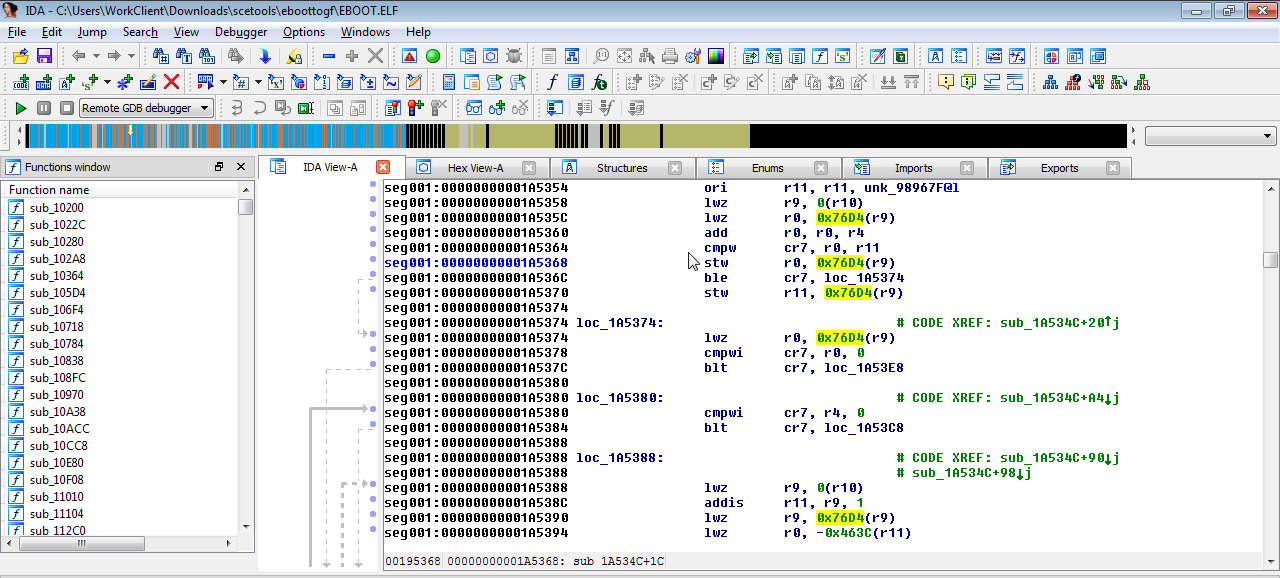Click the navigation band color overview
The height and width of the screenshot is (578, 1280).
(x=576, y=136)
